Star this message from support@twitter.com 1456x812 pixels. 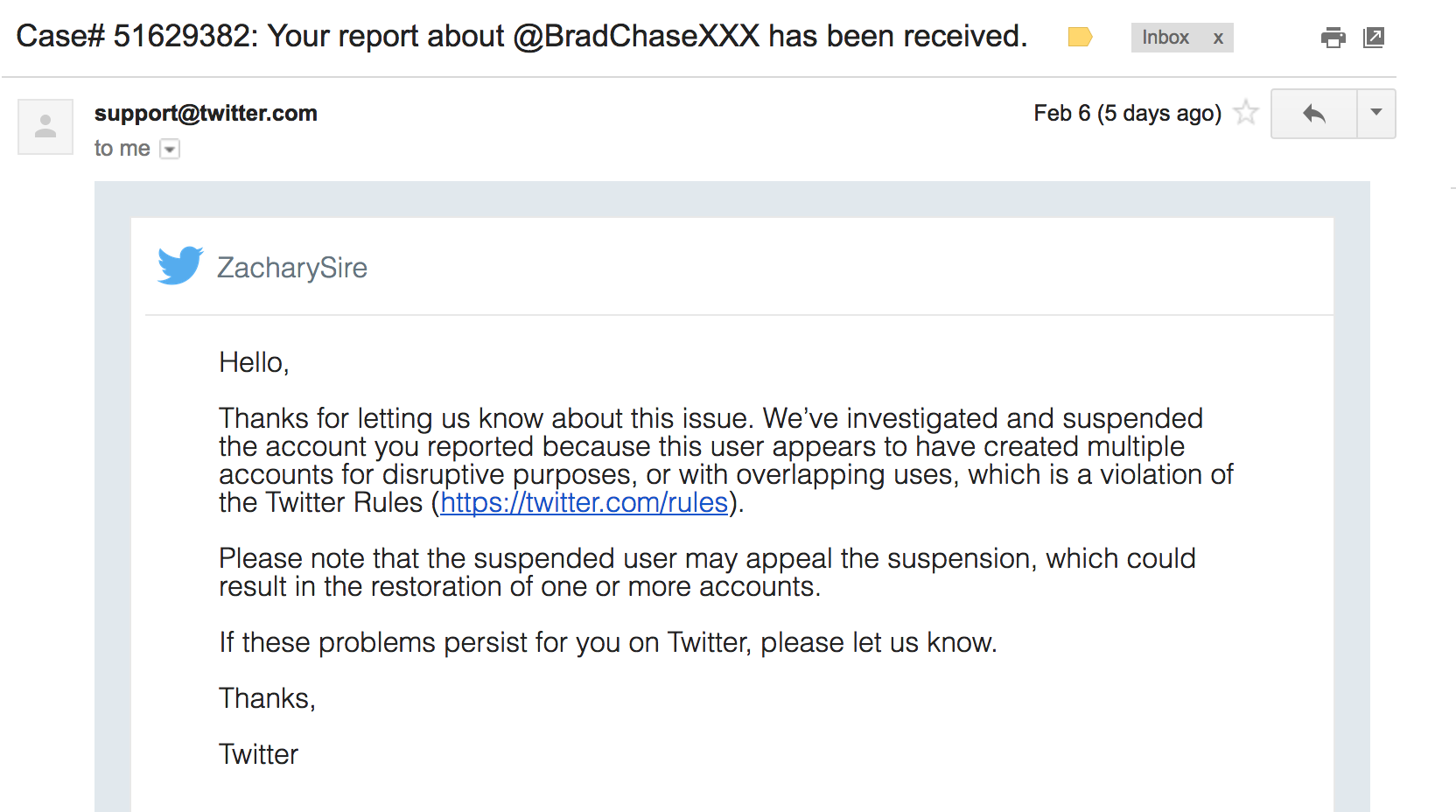1246,113
